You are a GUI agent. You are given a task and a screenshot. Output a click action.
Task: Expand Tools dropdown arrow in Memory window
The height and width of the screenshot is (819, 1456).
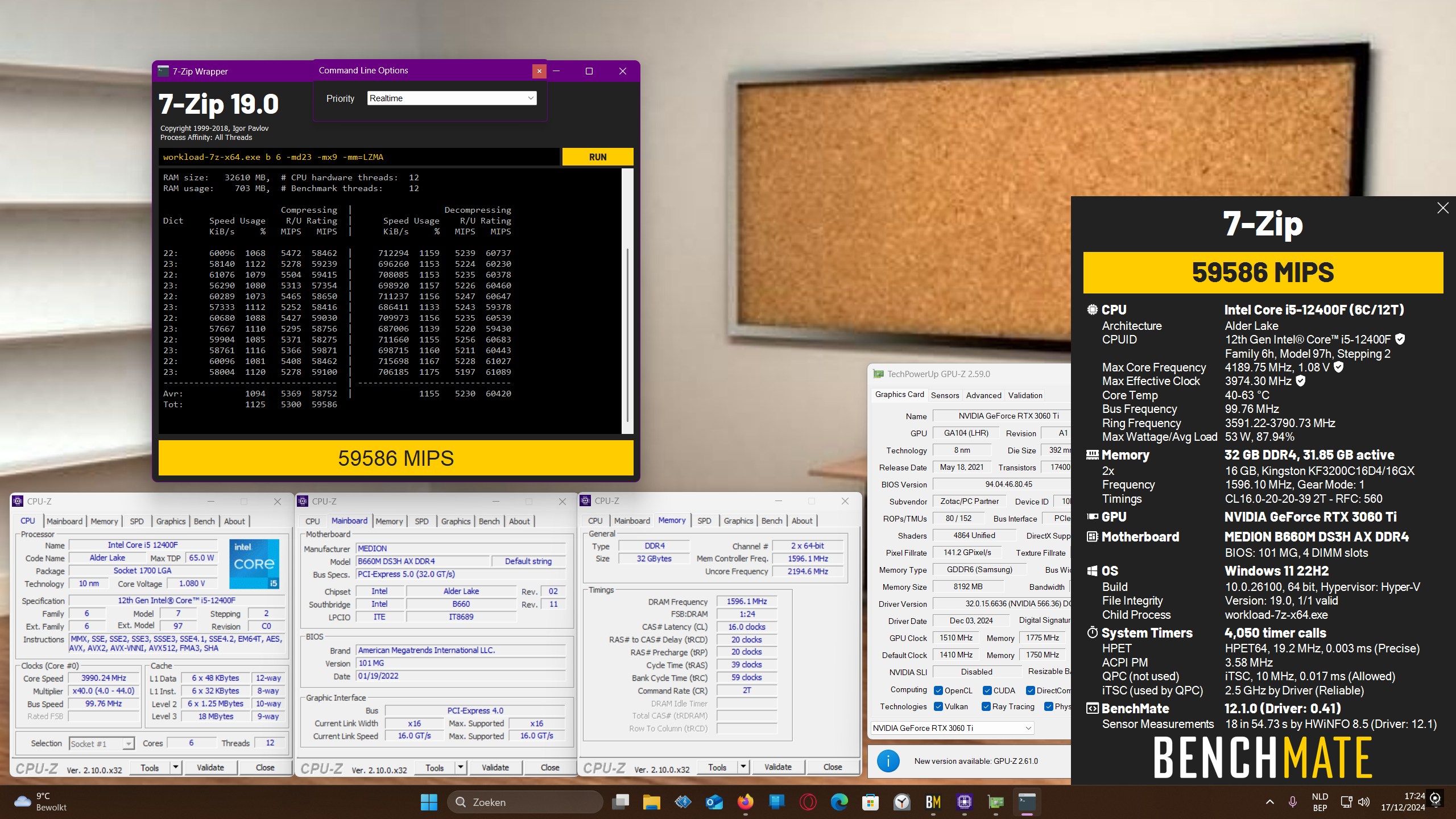pyautogui.click(x=743, y=767)
